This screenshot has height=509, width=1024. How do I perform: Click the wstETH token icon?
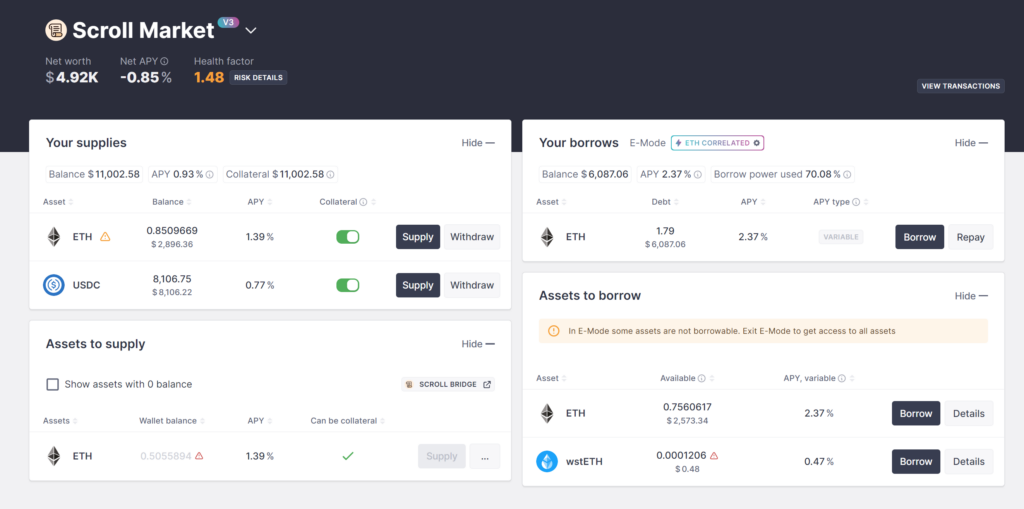tap(547, 461)
